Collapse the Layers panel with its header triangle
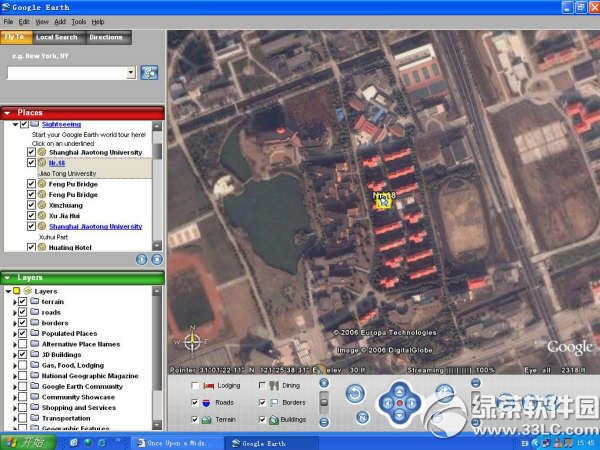The width and height of the screenshot is (600, 450). pyautogui.click(x=7, y=278)
